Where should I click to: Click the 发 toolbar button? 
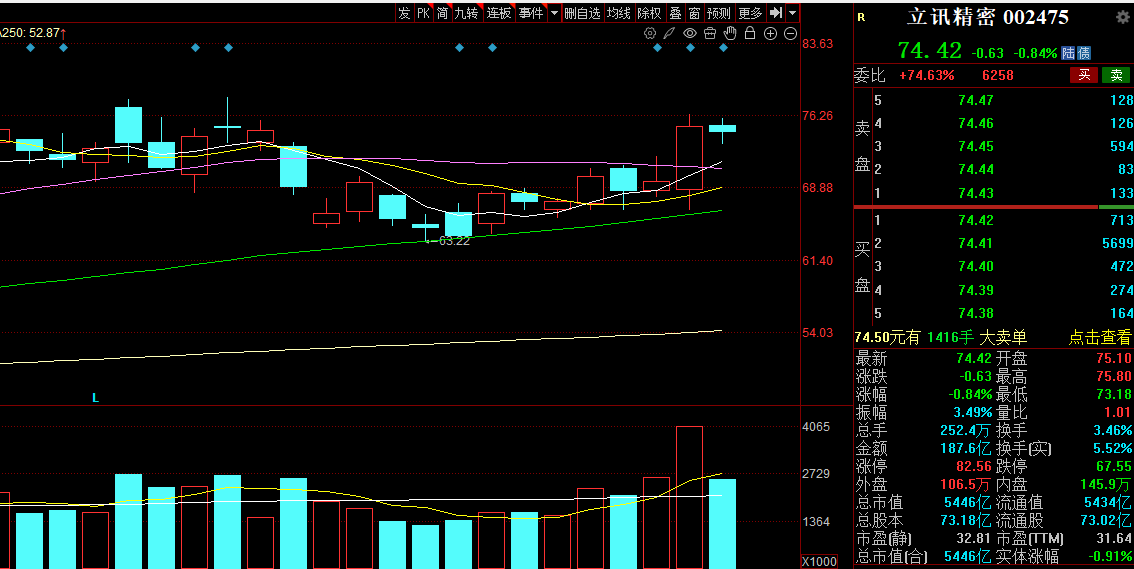click(x=404, y=13)
